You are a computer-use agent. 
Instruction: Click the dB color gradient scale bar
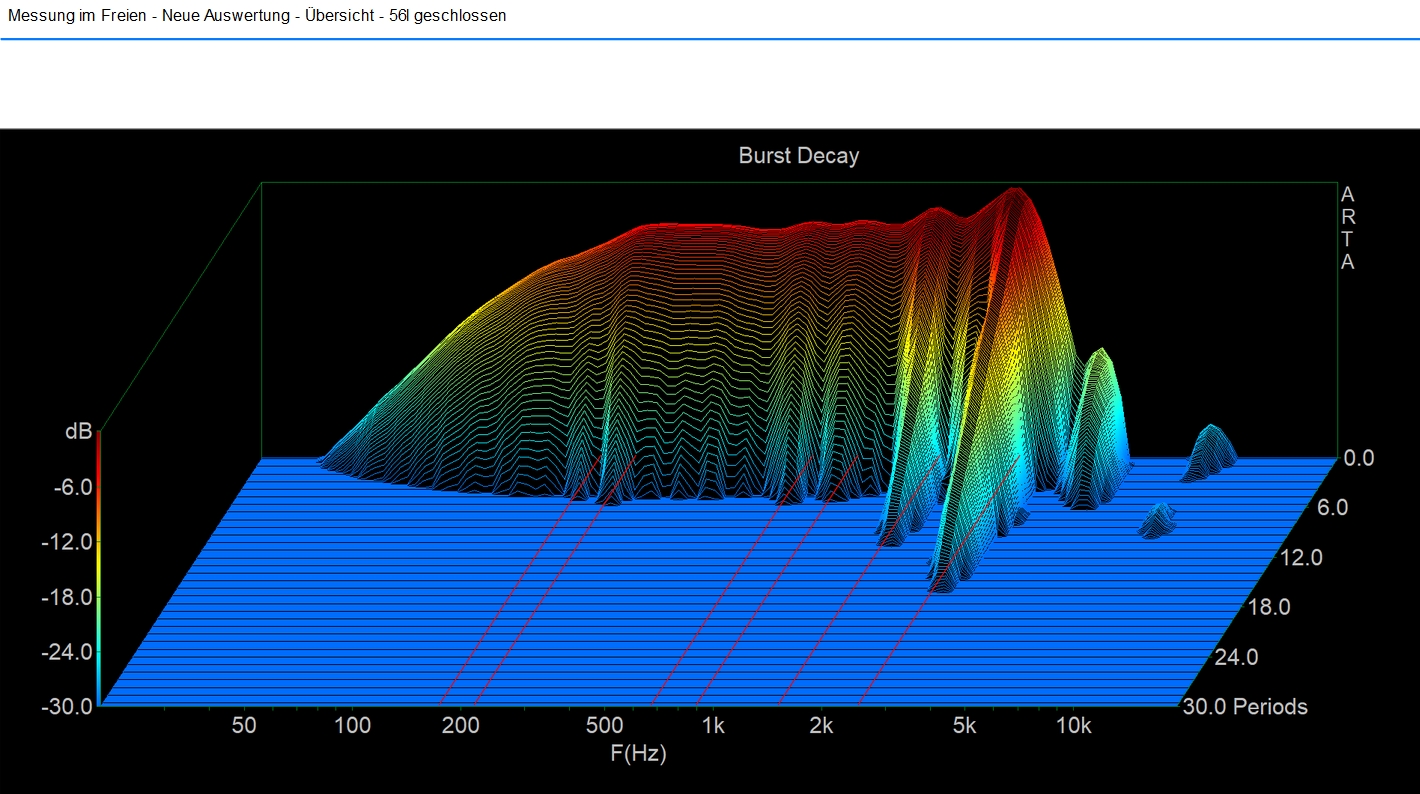pos(98,570)
